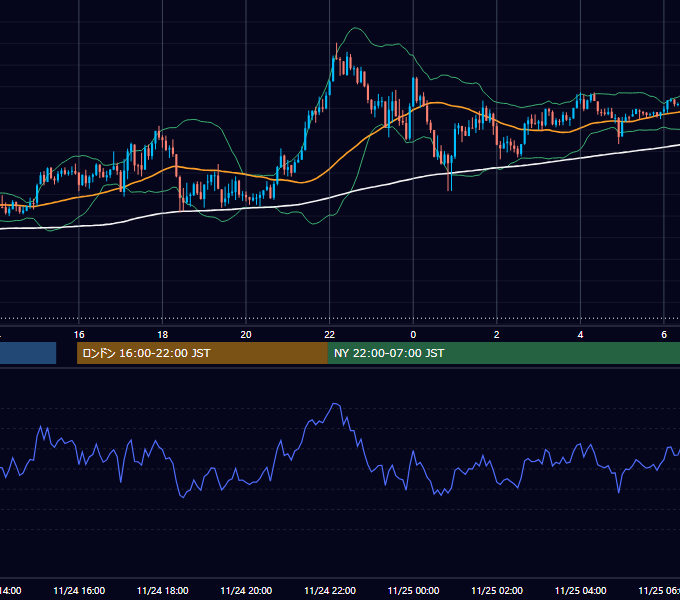Click the 20 hour label on the chart axis
This screenshot has width=680, height=600.
click(246, 335)
